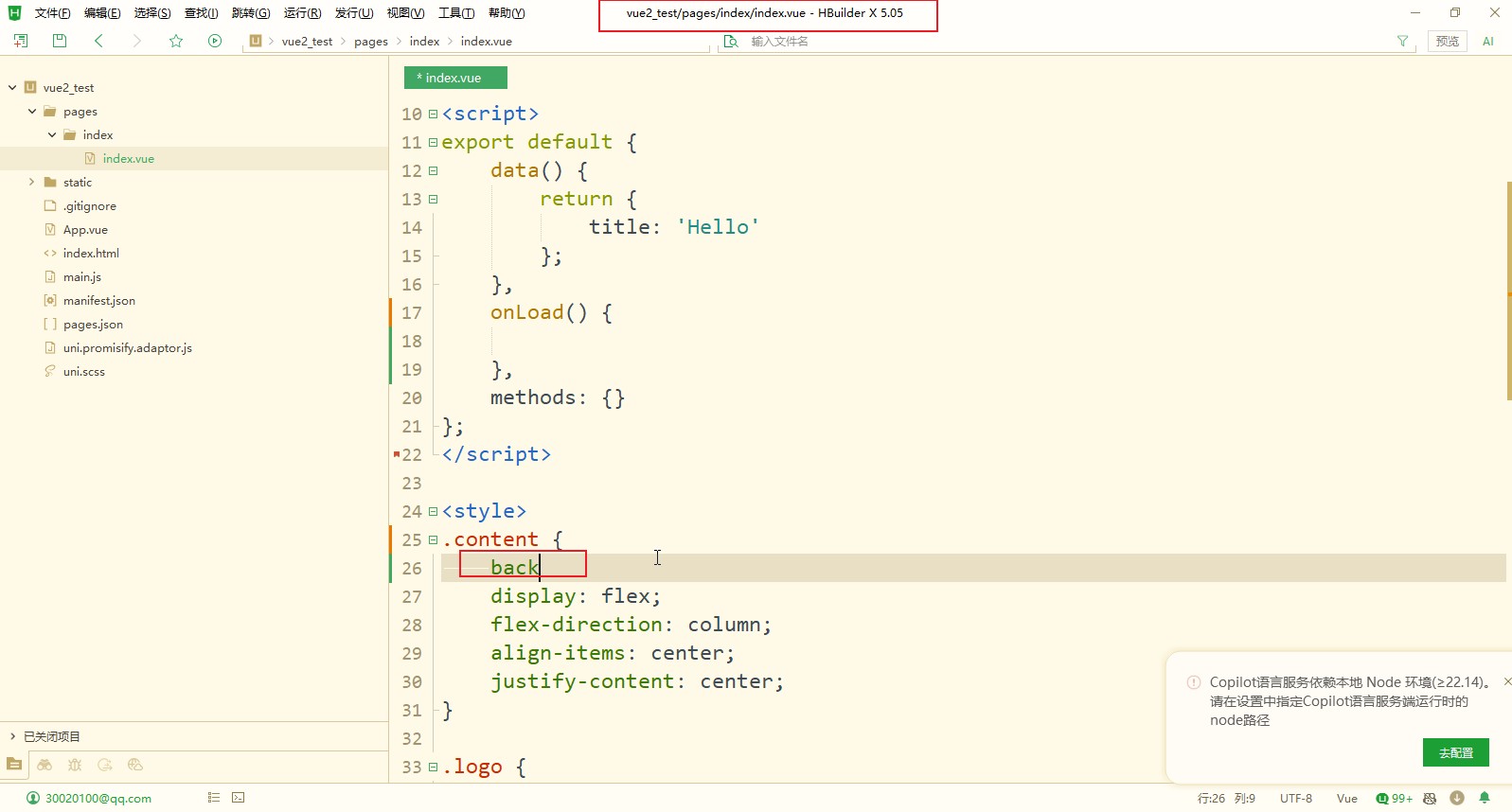Collapse the pages folder in tree
The width and height of the screenshot is (1512, 812).
click(x=32, y=112)
